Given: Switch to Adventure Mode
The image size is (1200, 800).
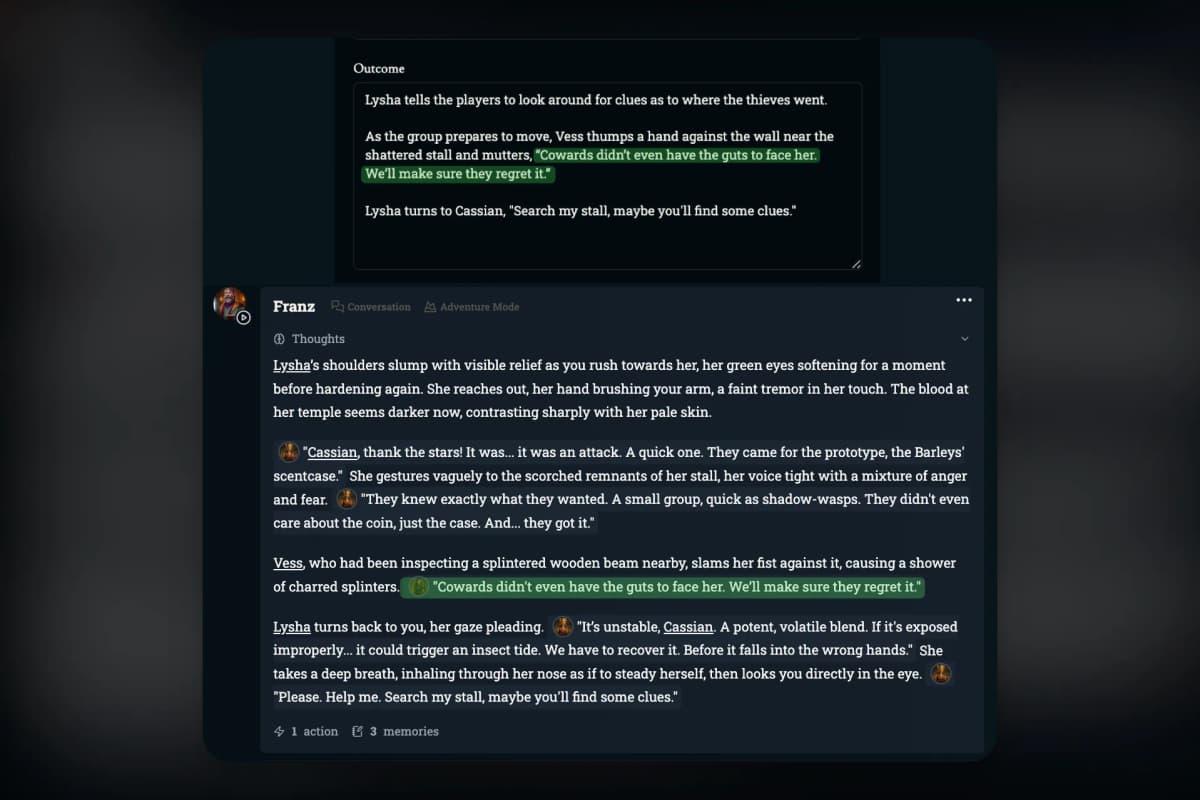Looking at the screenshot, I should [x=479, y=307].
